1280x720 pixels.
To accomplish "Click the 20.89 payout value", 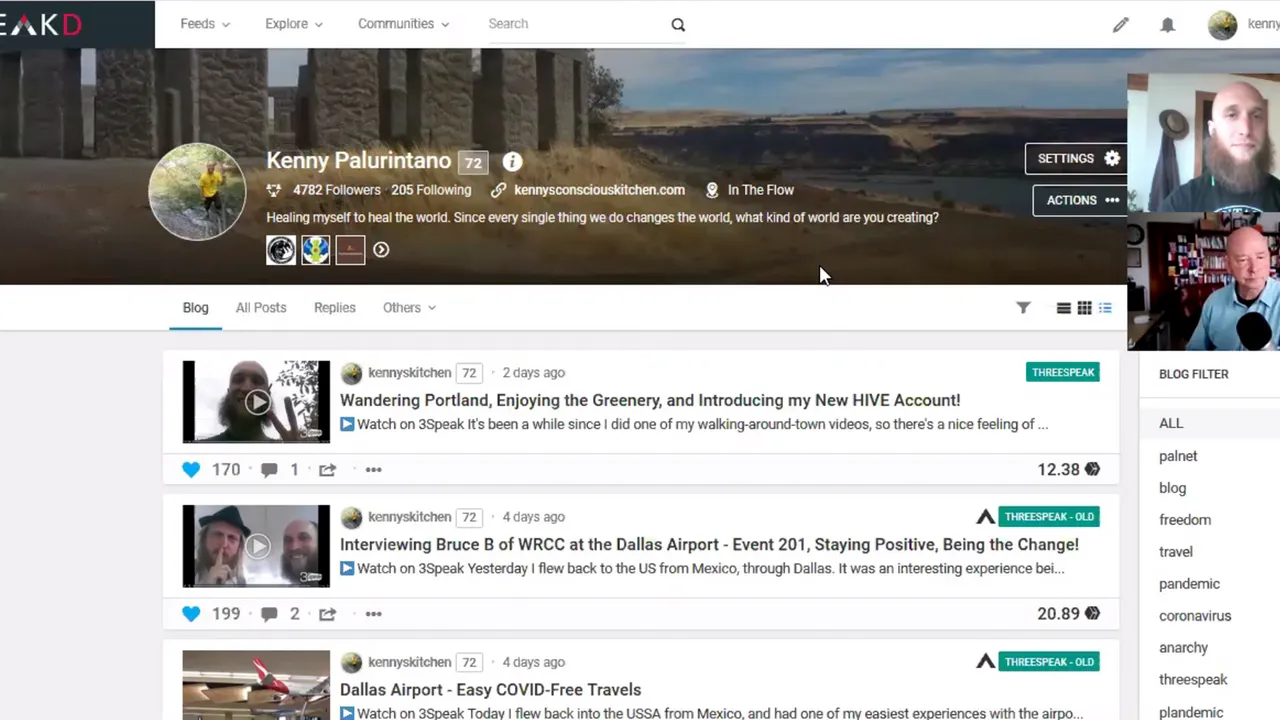I will (x=1058, y=614).
